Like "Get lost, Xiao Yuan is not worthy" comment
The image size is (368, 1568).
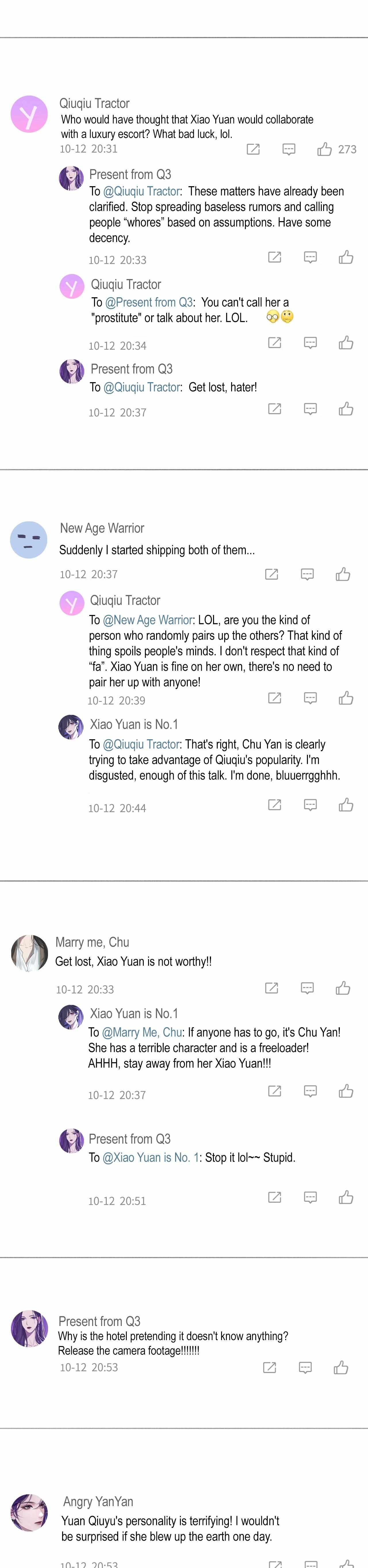pos(343,988)
